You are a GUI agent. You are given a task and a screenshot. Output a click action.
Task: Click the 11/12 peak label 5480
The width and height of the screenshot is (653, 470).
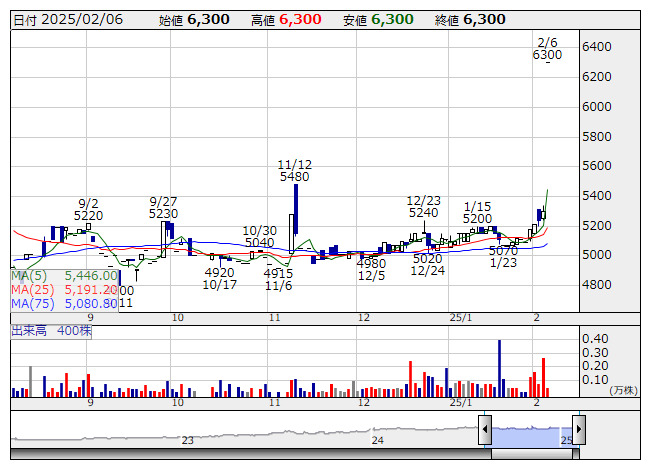(295, 176)
